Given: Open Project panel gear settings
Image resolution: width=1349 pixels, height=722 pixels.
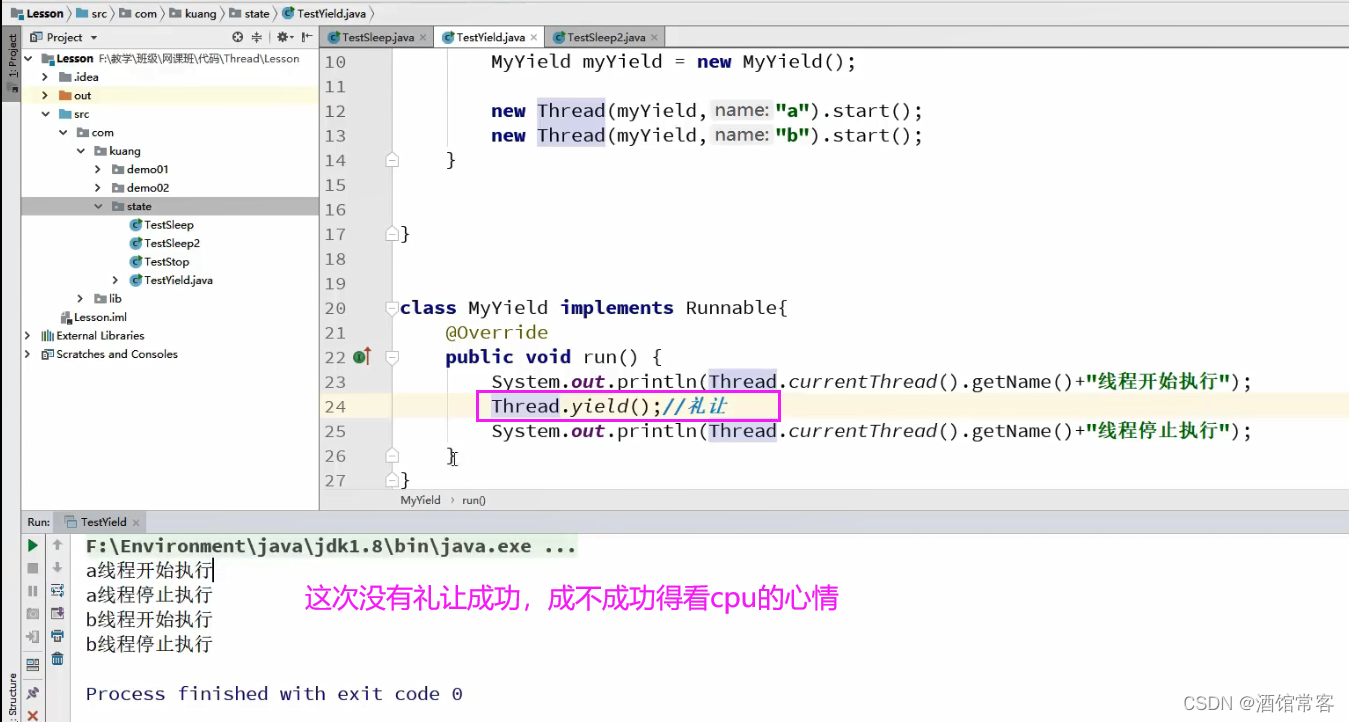Looking at the screenshot, I should point(284,37).
